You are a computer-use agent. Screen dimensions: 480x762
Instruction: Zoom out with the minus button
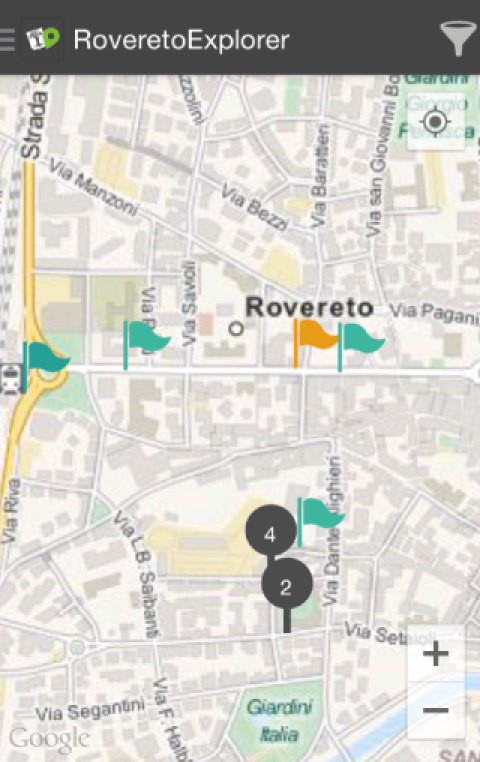[x=436, y=710]
